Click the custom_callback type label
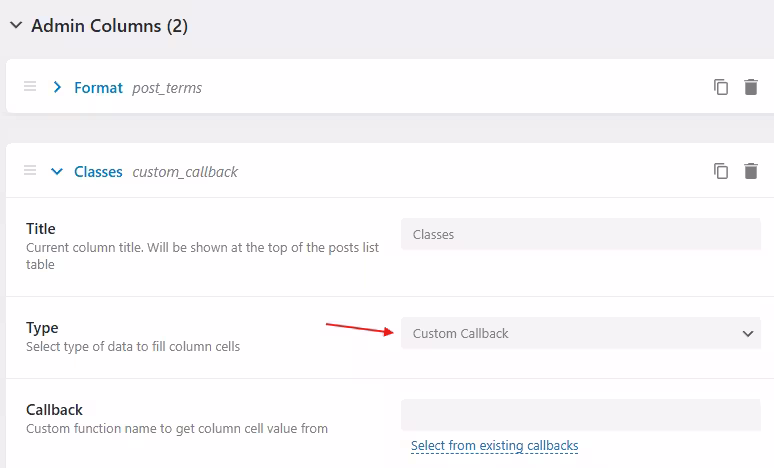The width and height of the screenshot is (774, 468). [185, 172]
